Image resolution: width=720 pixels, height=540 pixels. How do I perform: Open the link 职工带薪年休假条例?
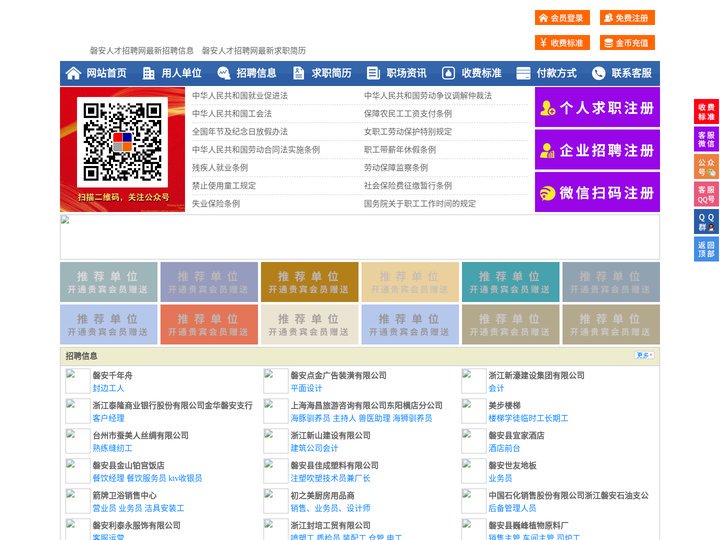point(400,149)
